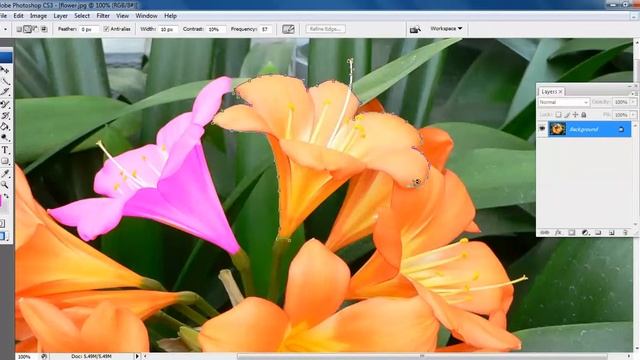Open the Edit menu

click(x=18, y=16)
